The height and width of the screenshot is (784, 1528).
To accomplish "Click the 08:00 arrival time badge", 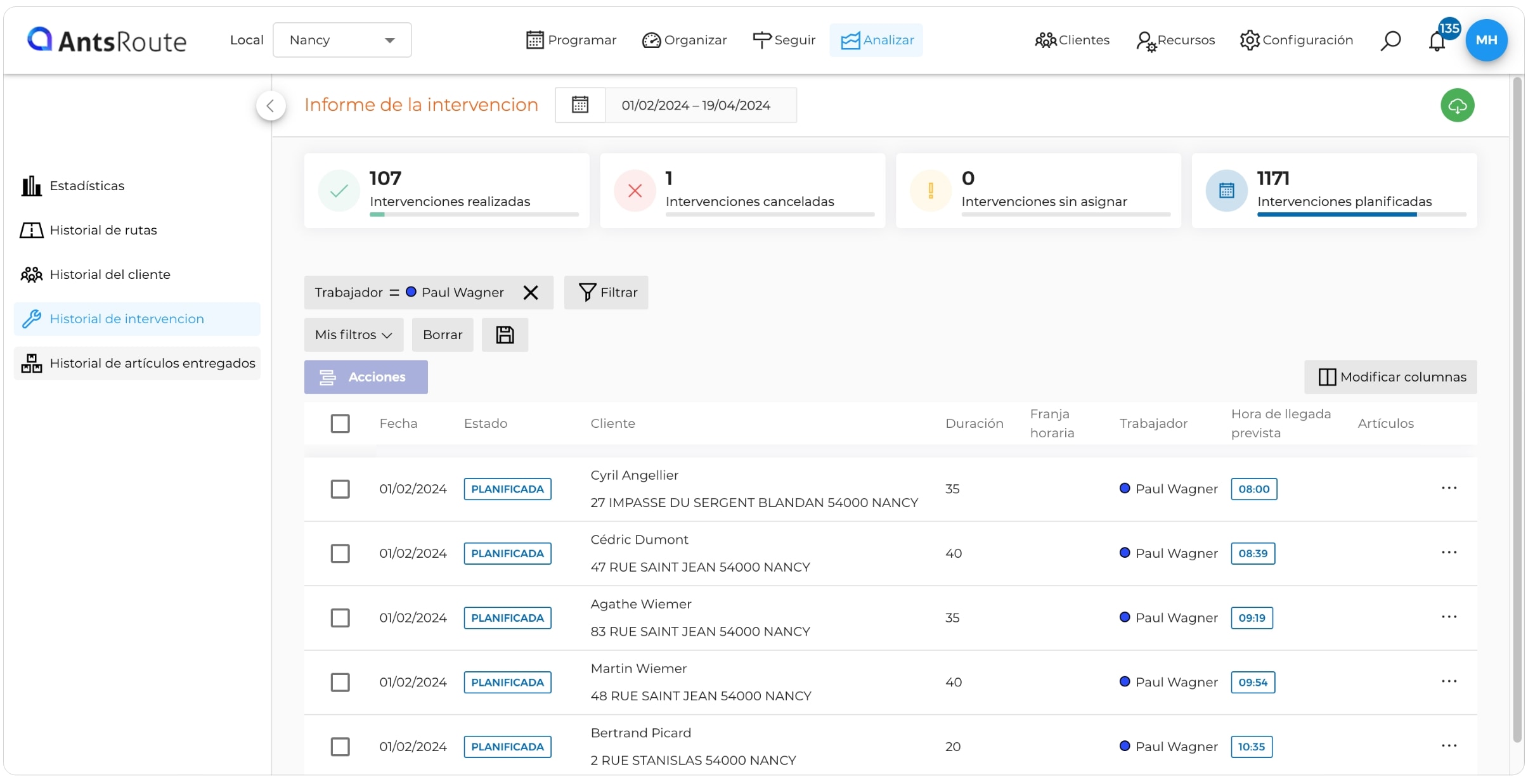I will tap(1253, 489).
